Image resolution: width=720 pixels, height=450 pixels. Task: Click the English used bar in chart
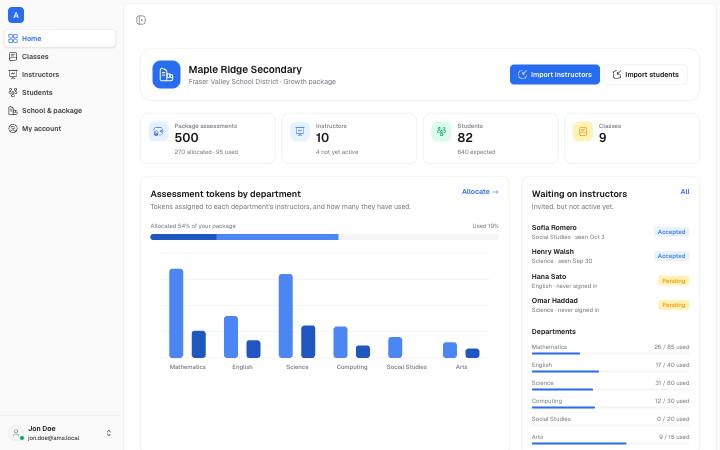[253, 349]
